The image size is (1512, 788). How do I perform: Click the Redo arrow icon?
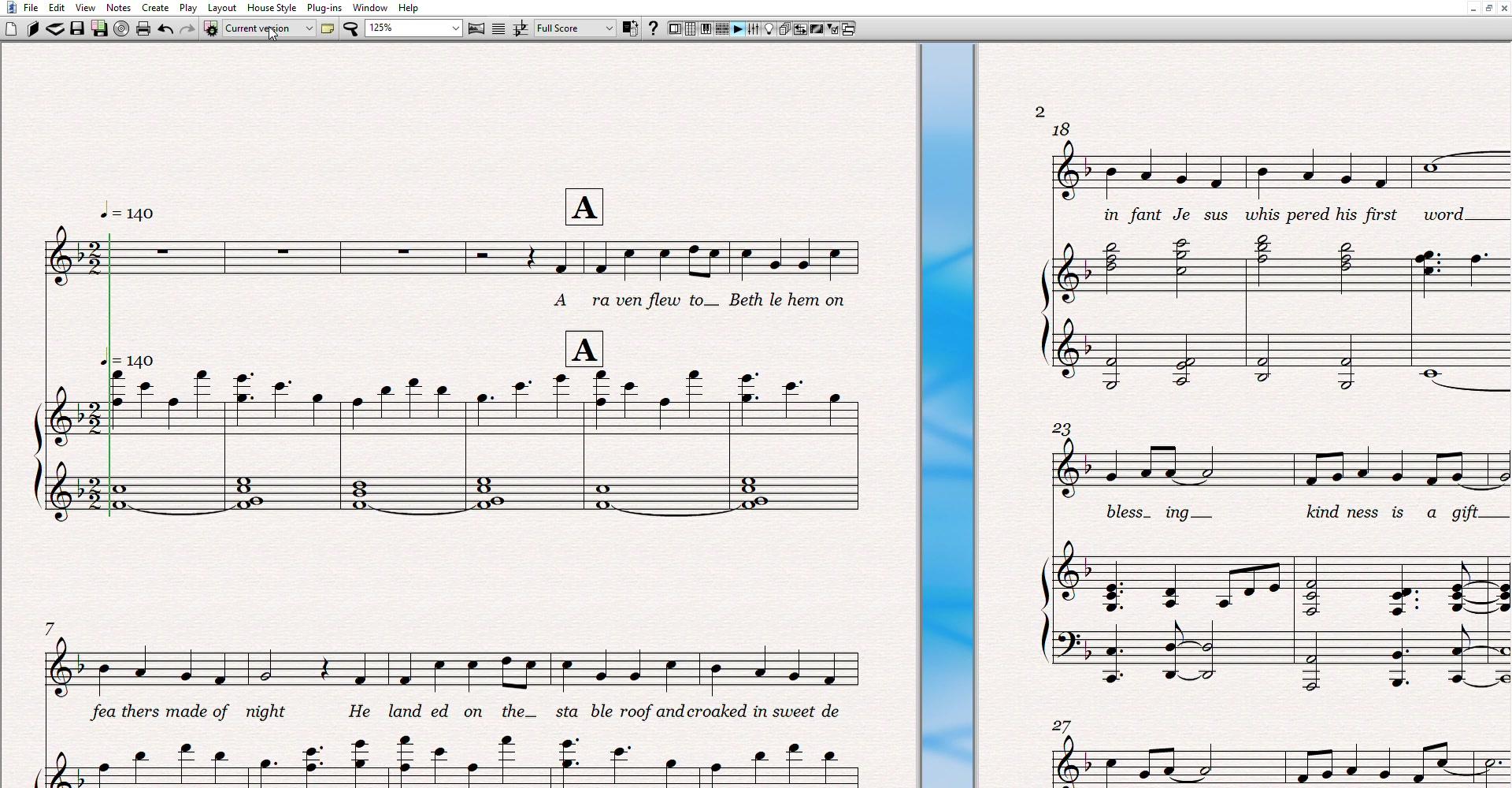(187, 29)
